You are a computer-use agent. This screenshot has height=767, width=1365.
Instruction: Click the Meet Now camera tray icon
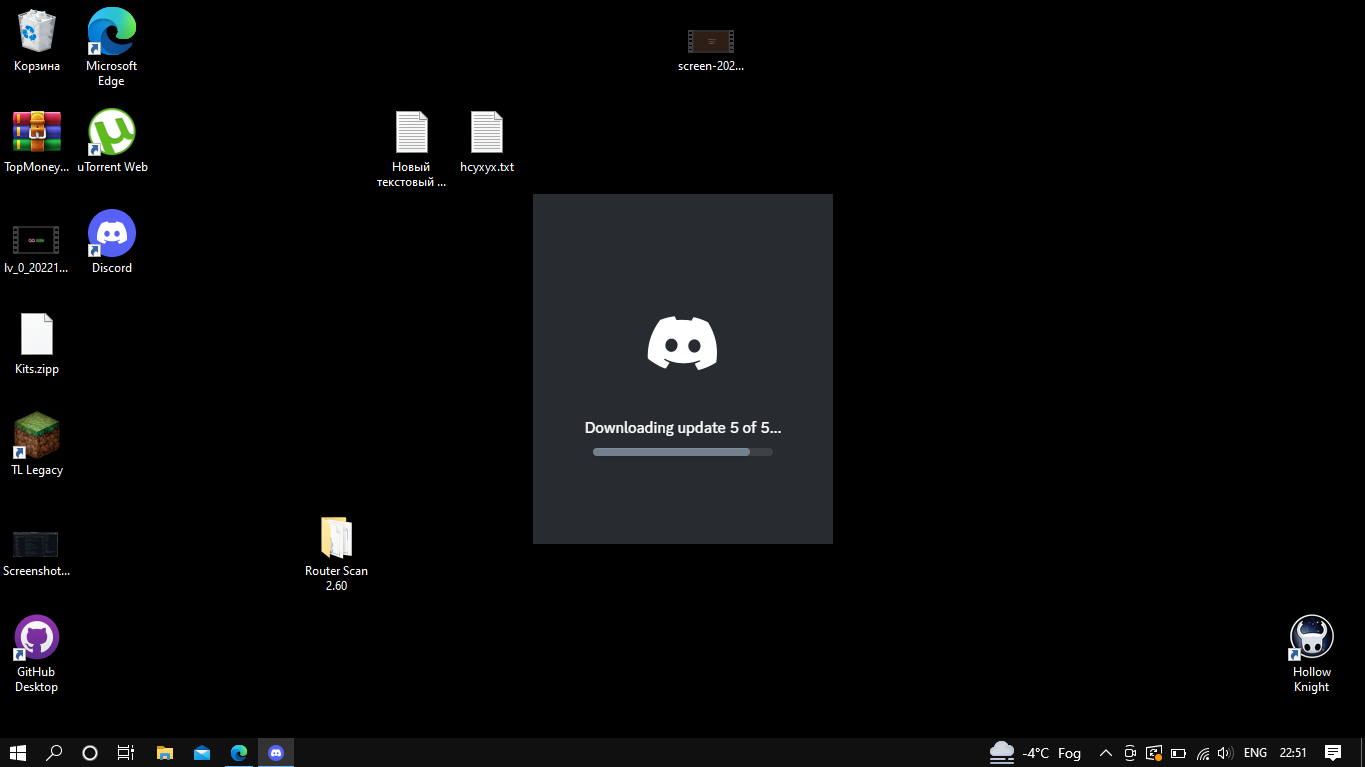tap(1130, 753)
